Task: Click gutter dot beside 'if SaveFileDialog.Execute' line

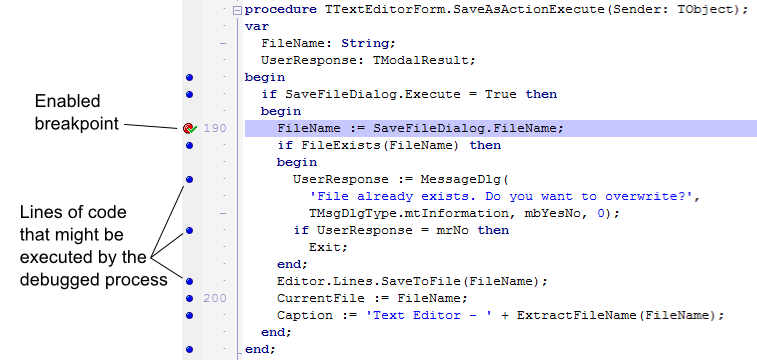Action: (189, 95)
